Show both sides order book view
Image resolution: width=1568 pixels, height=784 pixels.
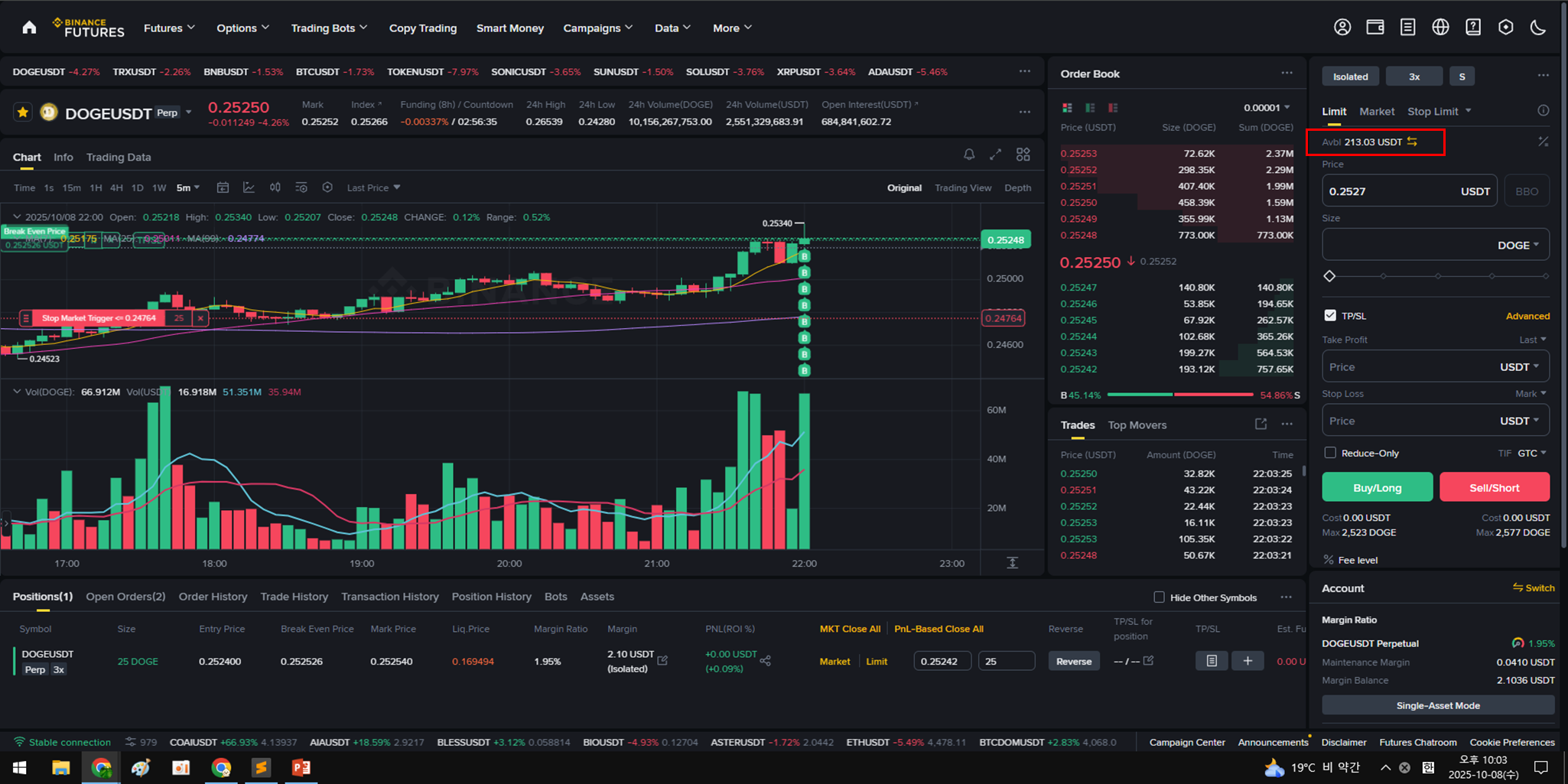1067,108
